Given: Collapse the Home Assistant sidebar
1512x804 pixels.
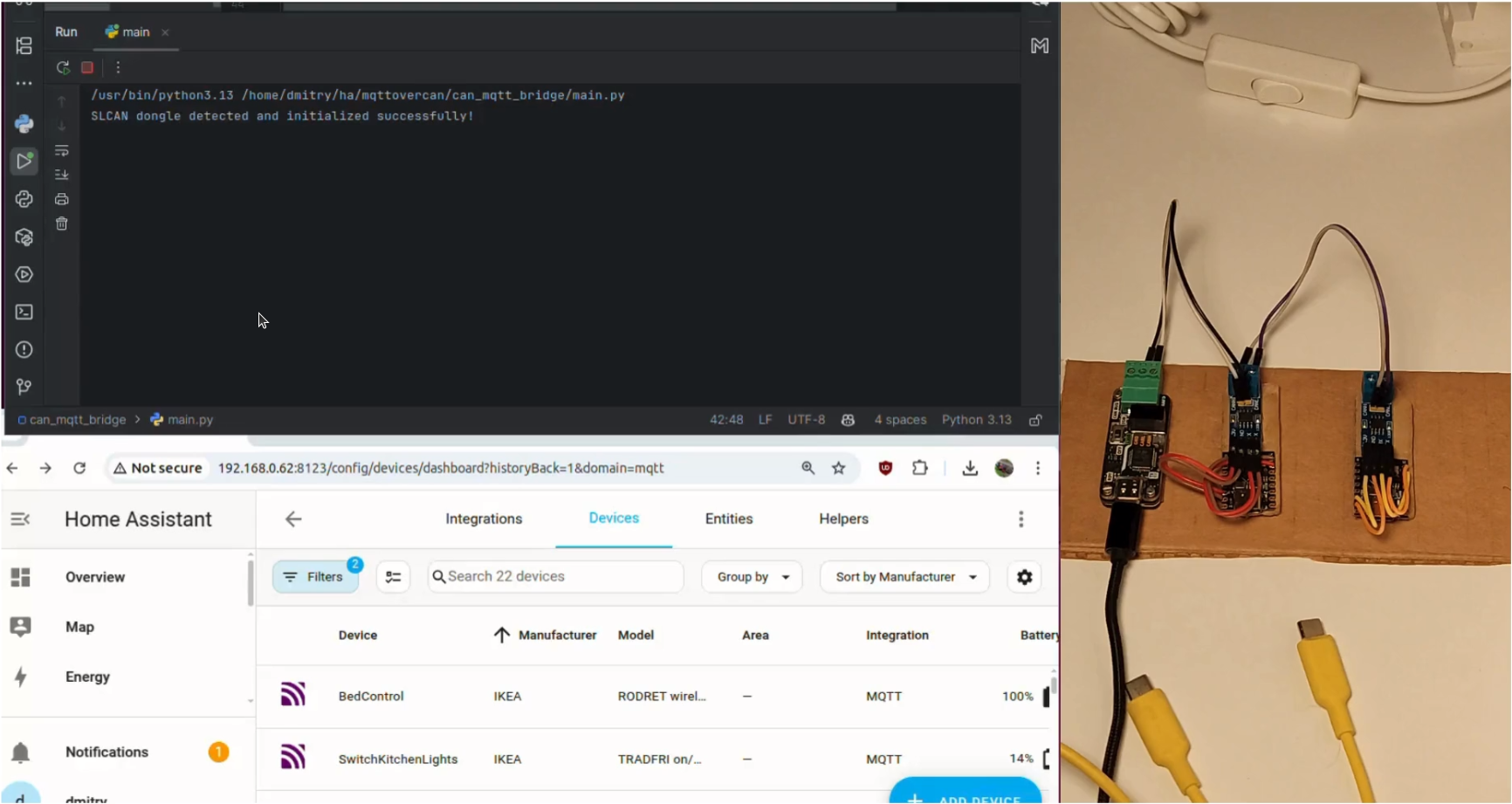Looking at the screenshot, I should [20, 519].
